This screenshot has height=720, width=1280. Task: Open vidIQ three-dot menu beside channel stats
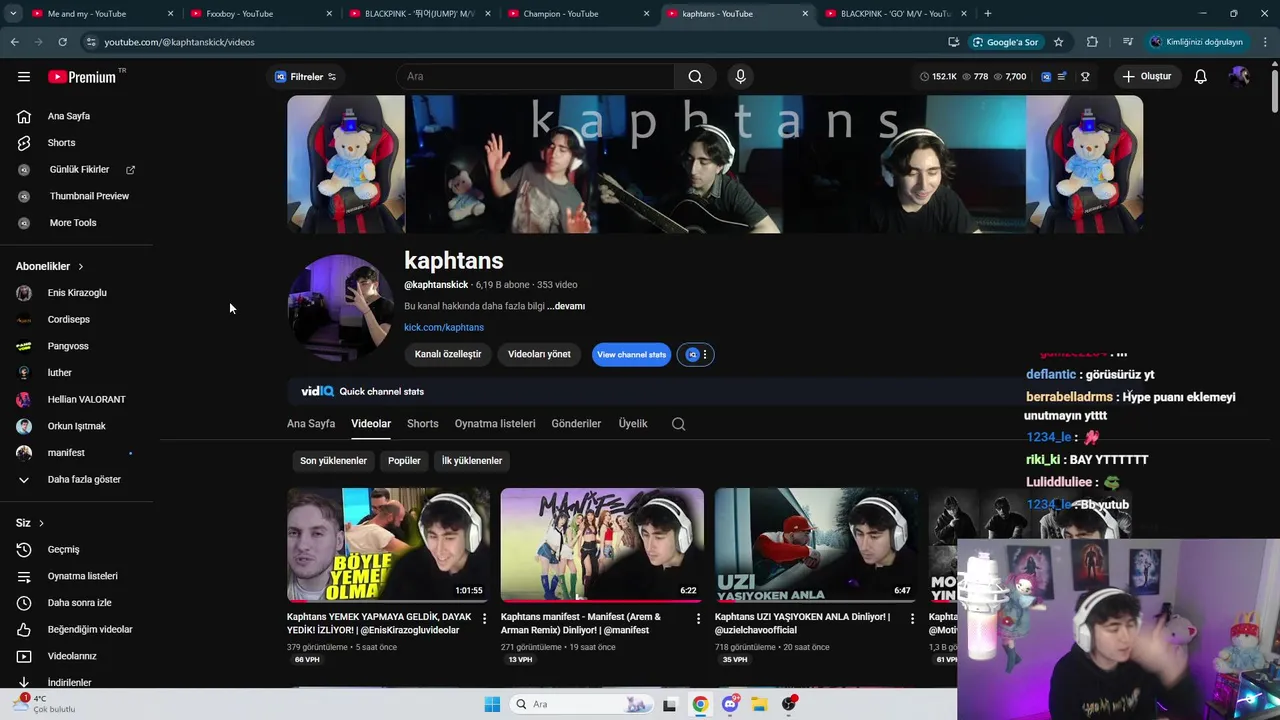[x=704, y=354]
